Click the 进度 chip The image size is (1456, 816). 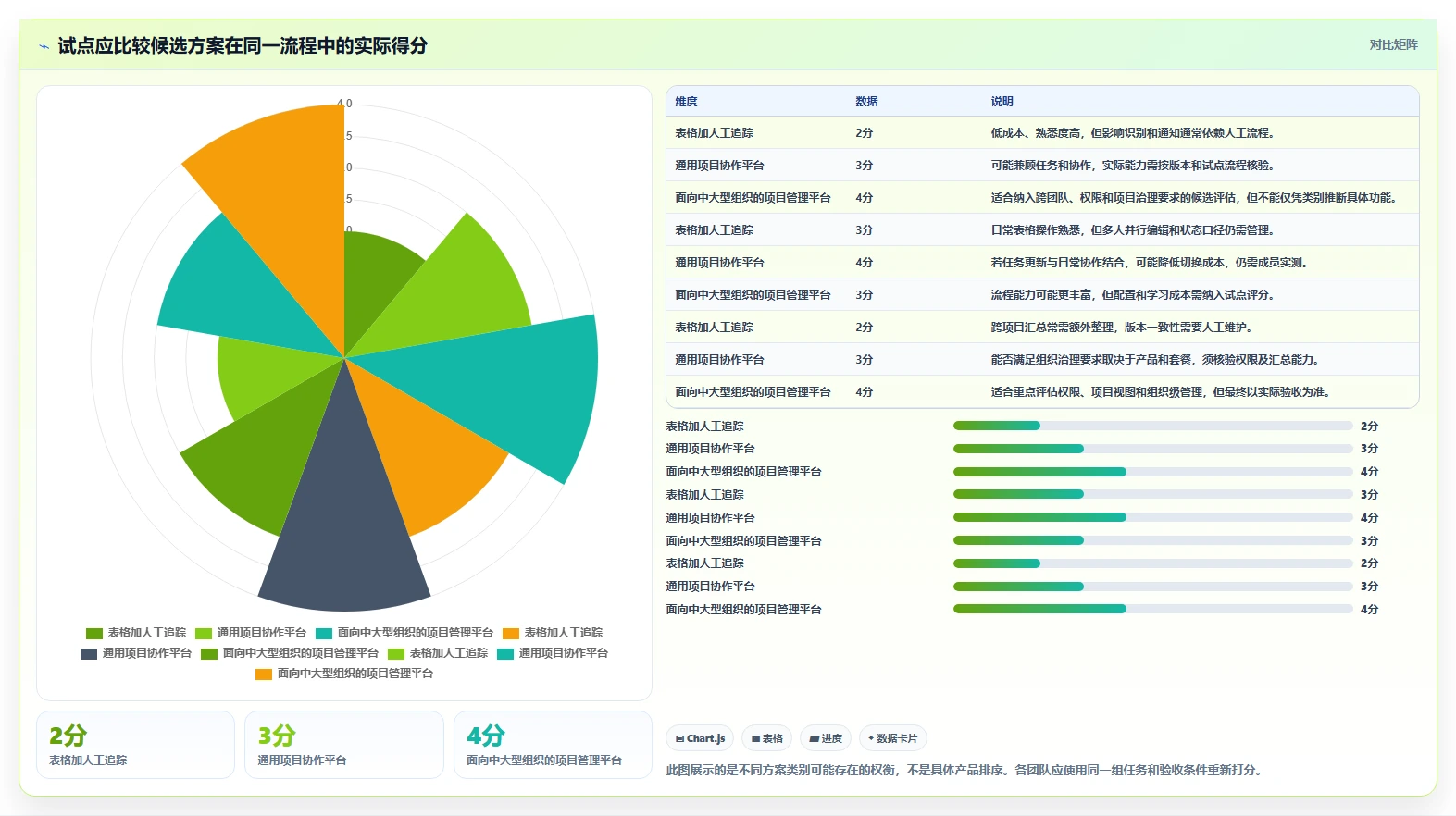click(x=826, y=738)
